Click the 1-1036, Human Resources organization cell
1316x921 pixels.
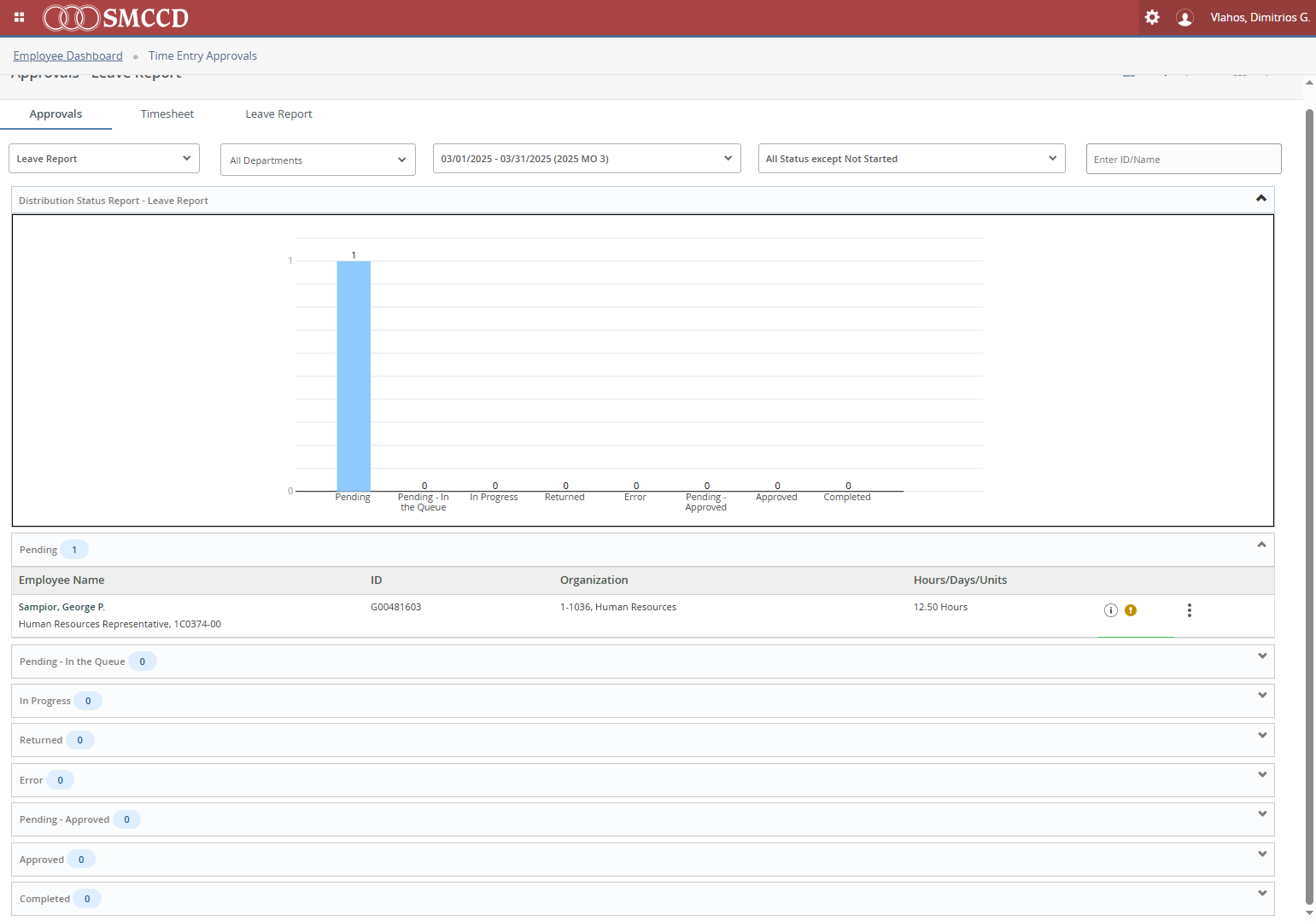click(x=618, y=607)
